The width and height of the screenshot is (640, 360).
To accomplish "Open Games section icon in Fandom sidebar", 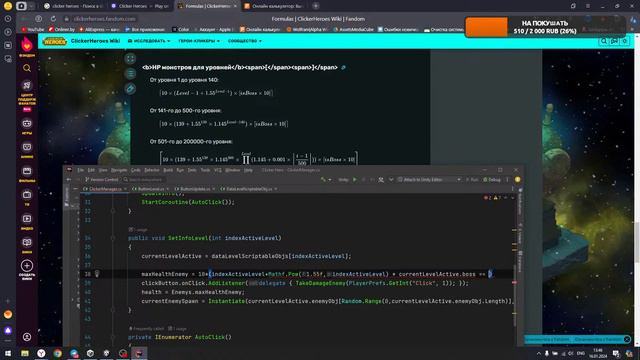I will point(27,123).
